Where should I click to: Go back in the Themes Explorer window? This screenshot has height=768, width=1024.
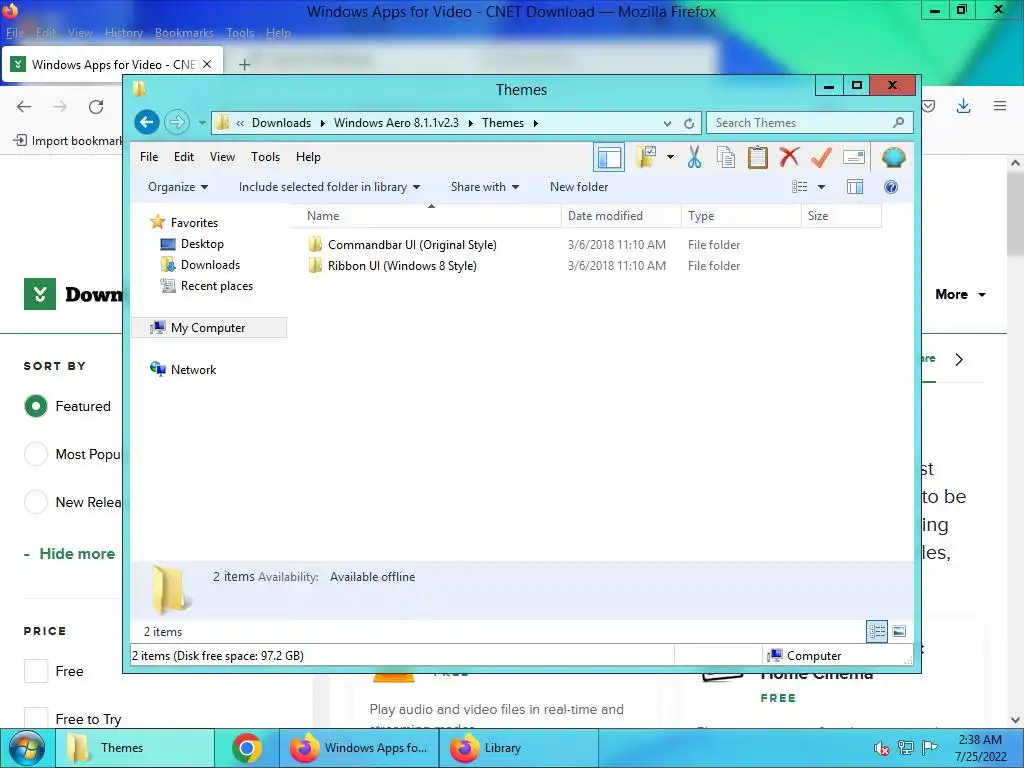(x=147, y=122)
